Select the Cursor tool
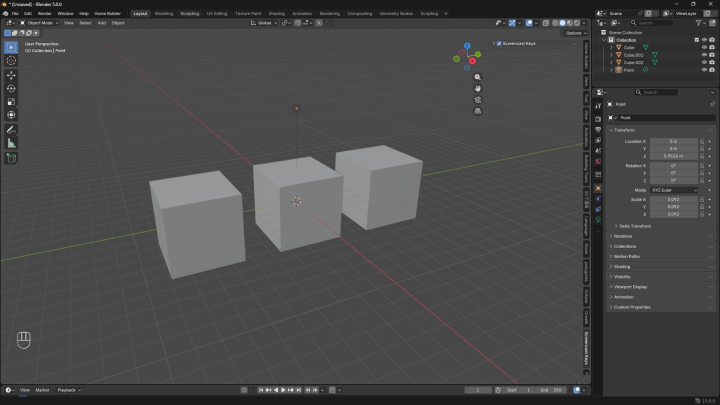This screenshot has height=405, width=720. click(x=11, y=61)
